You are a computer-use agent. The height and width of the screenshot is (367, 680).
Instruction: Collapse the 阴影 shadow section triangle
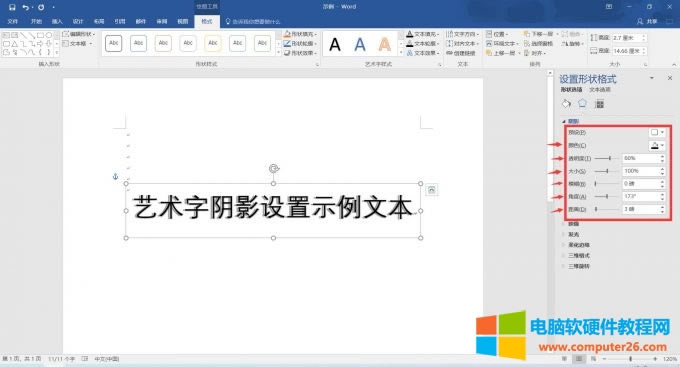click(564, 121)
